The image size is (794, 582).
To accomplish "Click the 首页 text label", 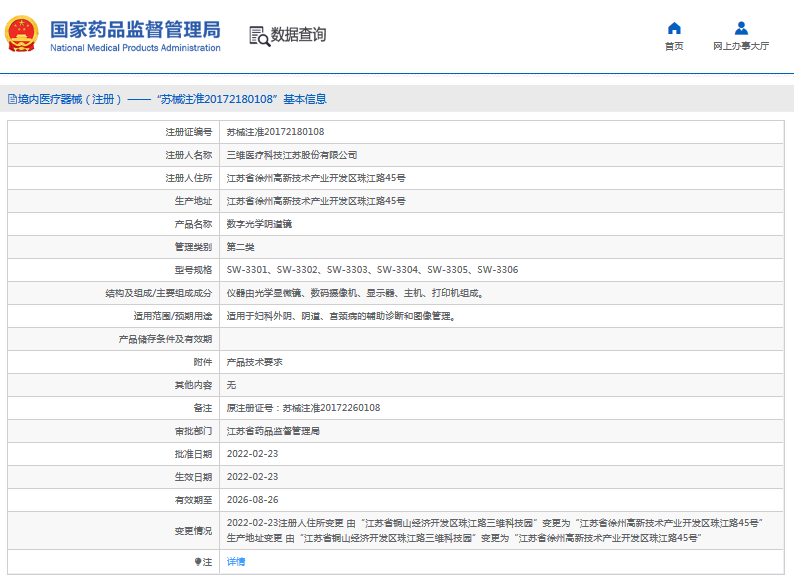I will point(674,46).
